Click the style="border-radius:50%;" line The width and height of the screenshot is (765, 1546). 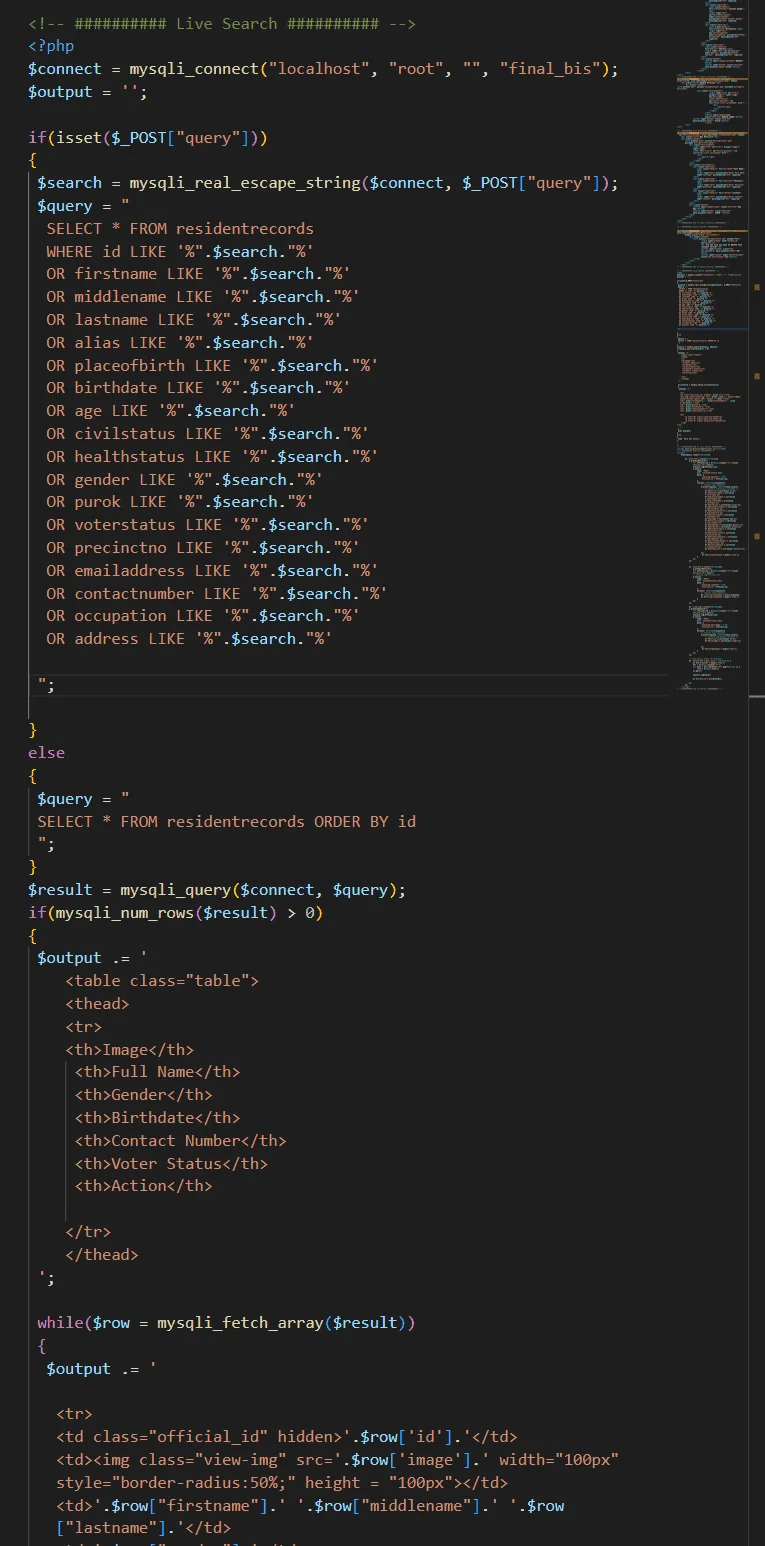click(x=281, y=1483)
